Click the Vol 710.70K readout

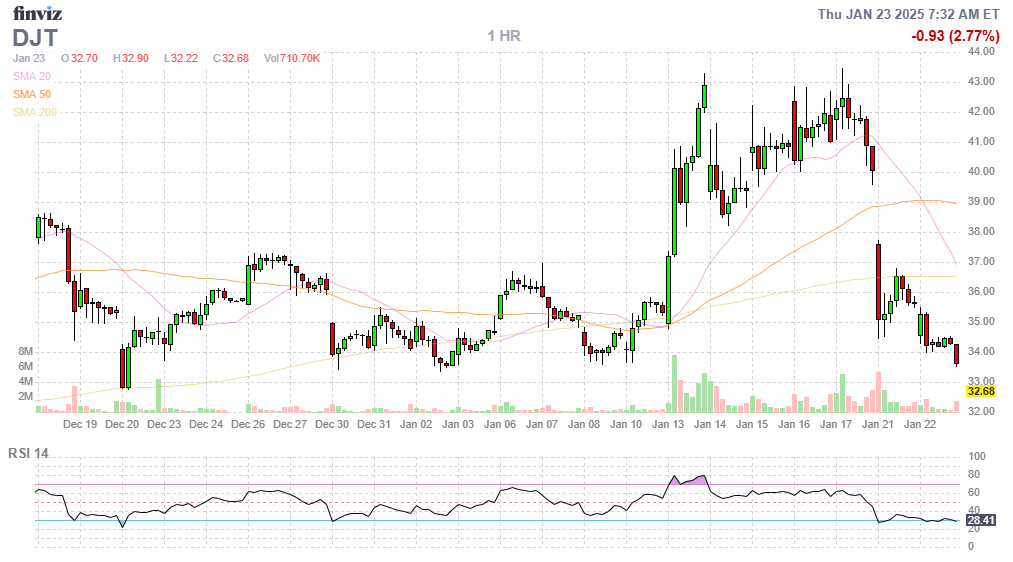coord(292,59)
